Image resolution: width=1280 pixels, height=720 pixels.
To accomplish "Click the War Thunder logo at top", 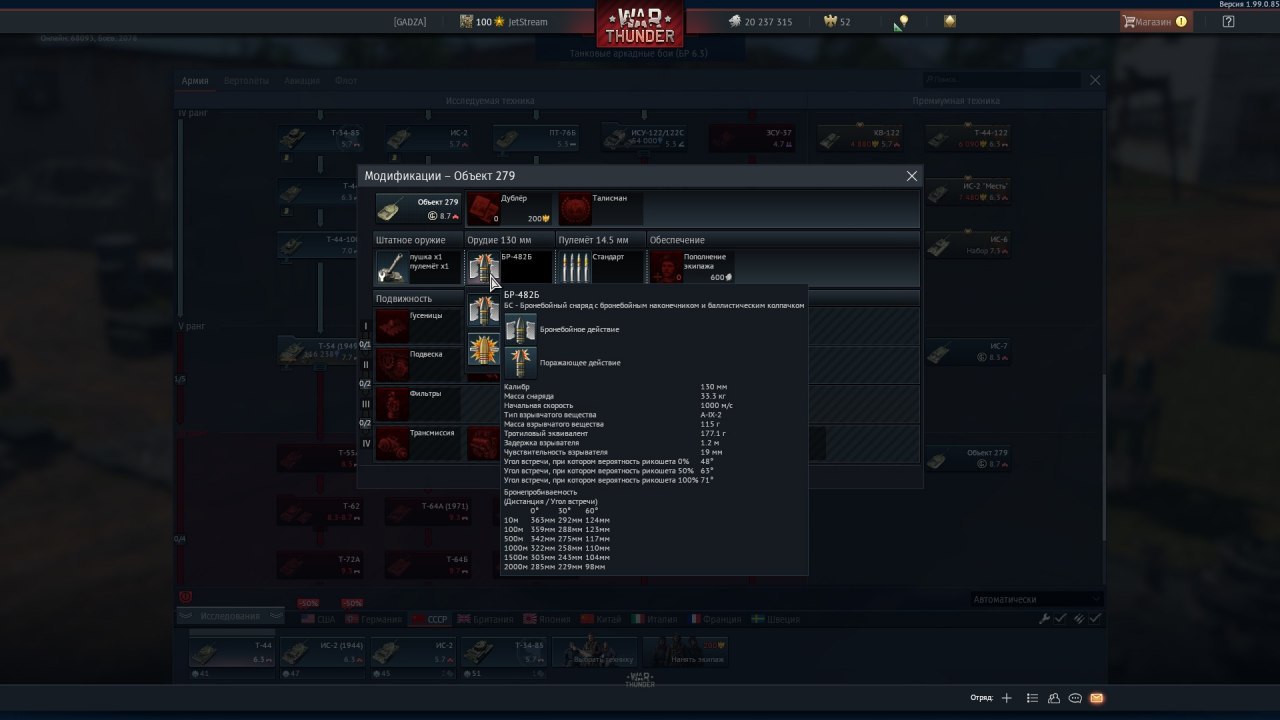I will (x=640, y=24).
